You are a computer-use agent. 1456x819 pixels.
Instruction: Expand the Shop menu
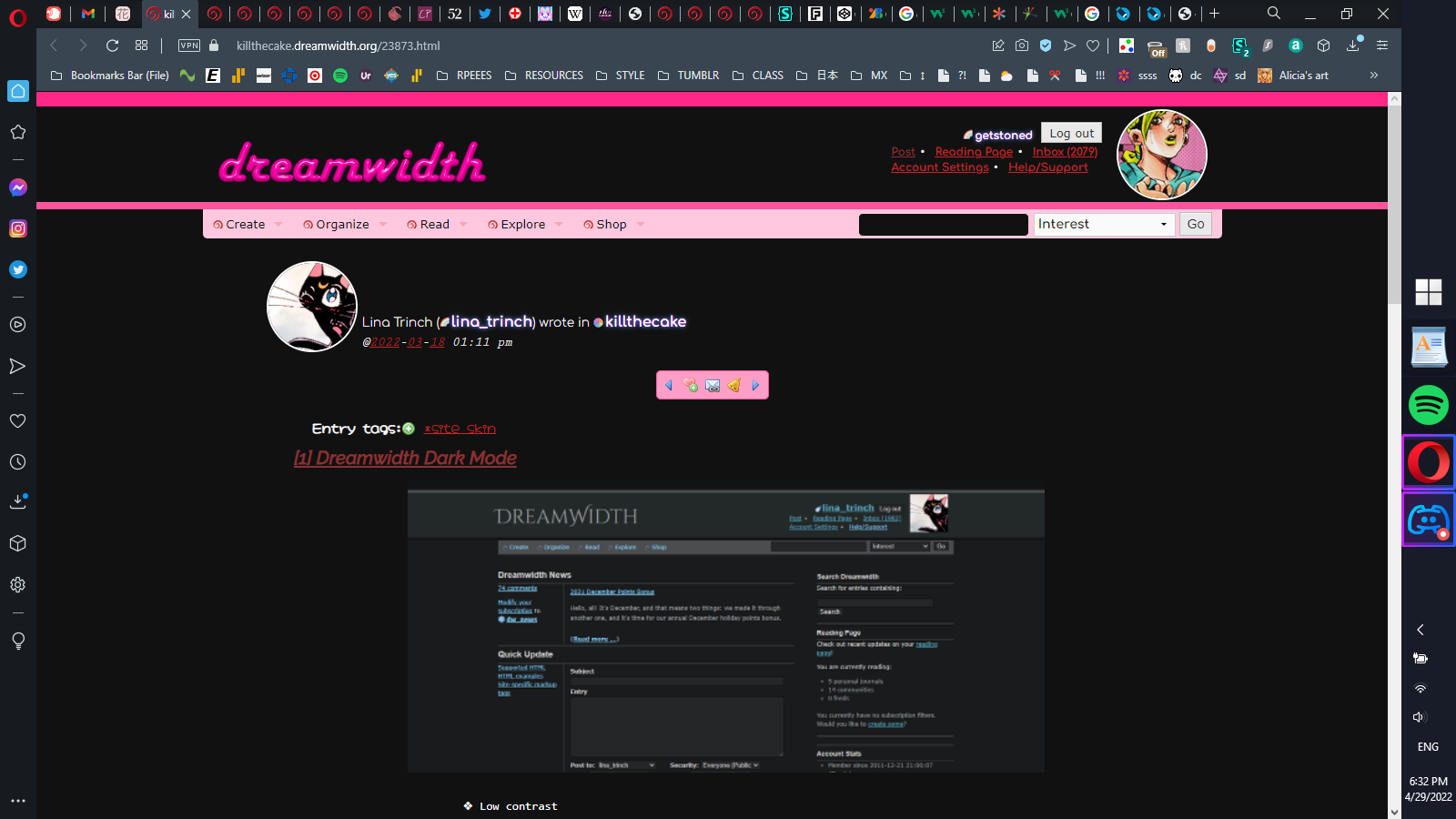[x=613, y=224]
